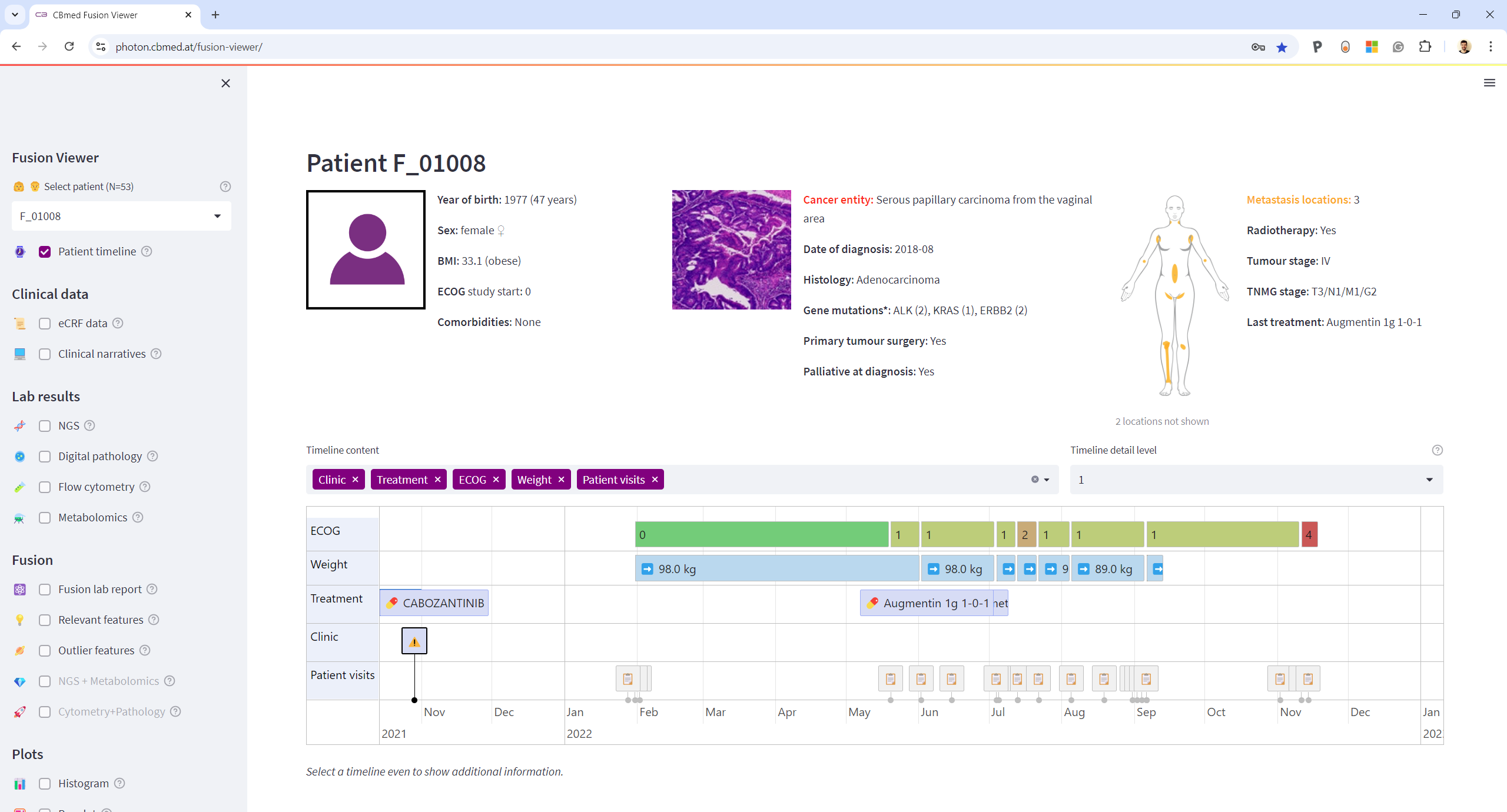
Task: Click help icon beside Timeline detail level
Action: [x=1437, y=450]
